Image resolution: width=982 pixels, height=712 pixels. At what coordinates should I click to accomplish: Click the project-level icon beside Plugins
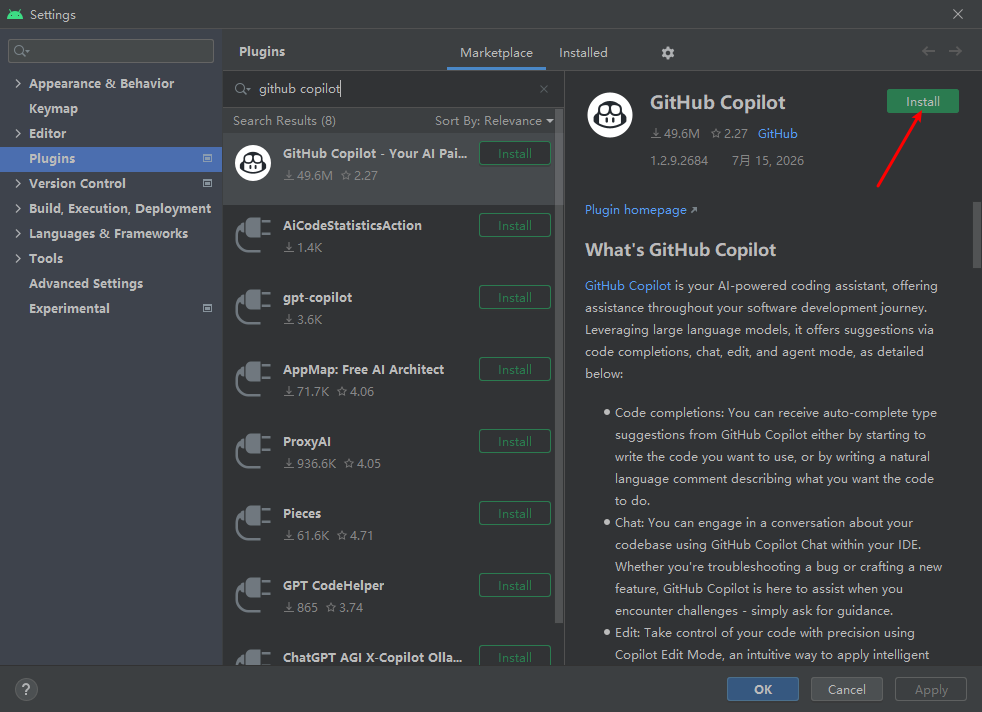(207, 158)
